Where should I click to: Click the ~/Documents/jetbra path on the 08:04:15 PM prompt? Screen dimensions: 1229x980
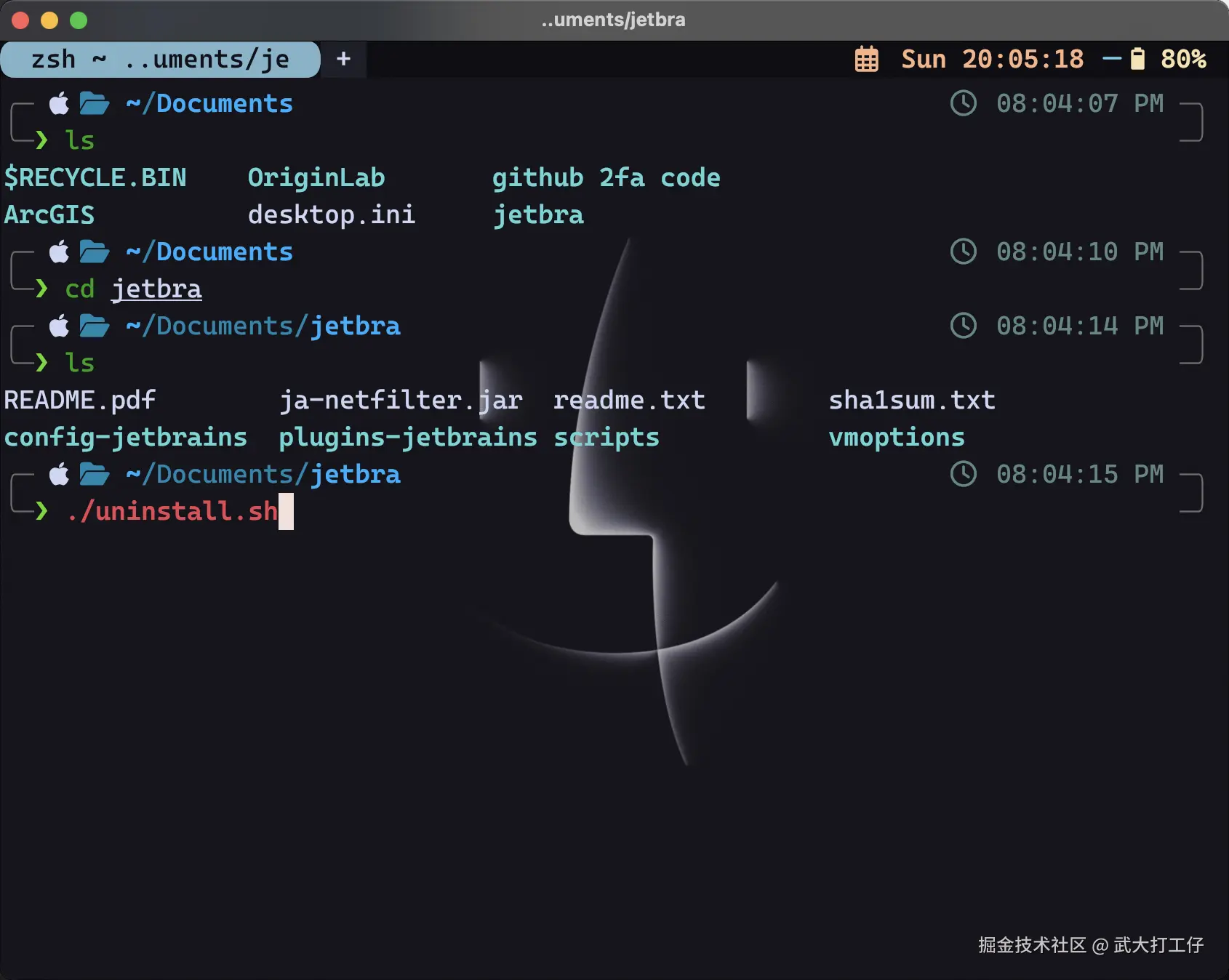click(x=263, y=475)
